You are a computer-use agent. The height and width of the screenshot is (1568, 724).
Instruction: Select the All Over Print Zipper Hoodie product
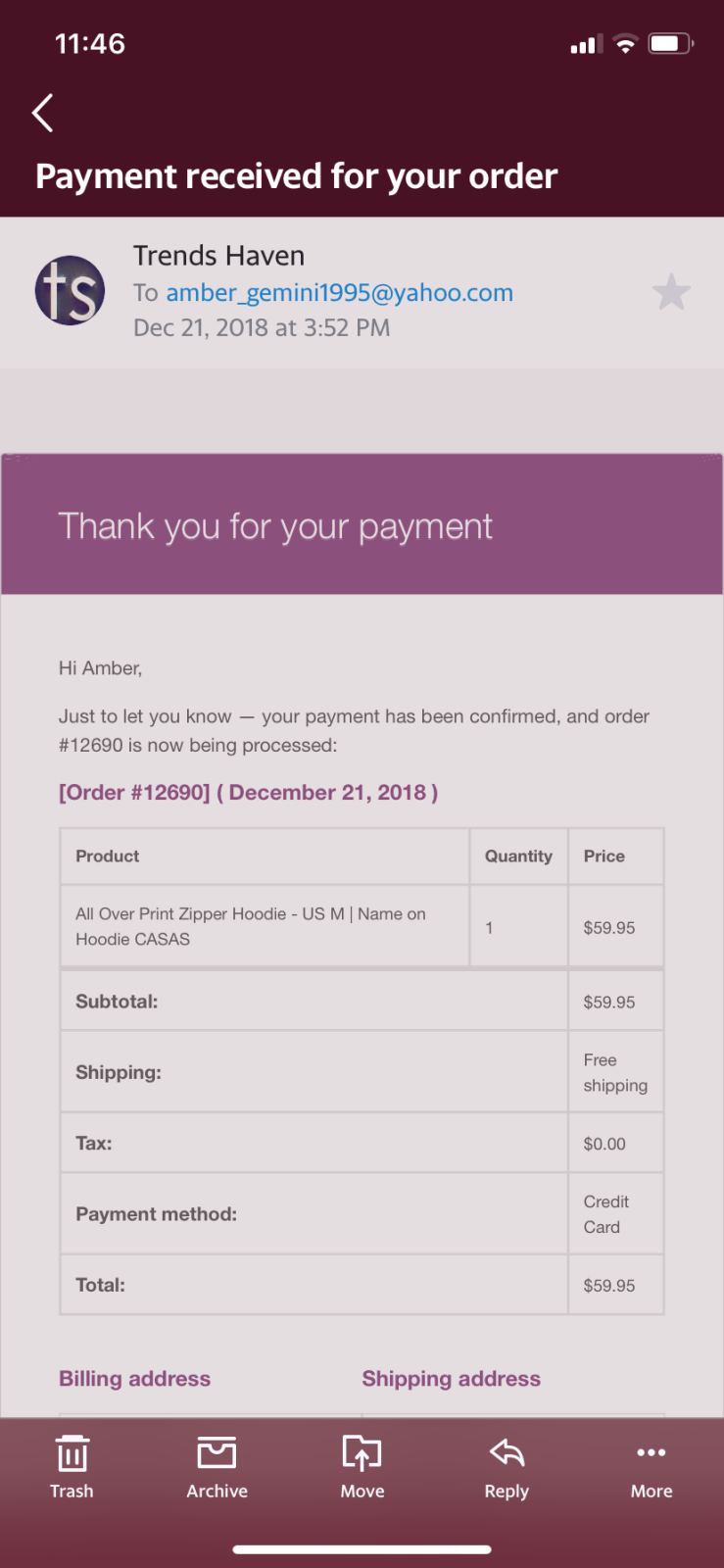251,926
